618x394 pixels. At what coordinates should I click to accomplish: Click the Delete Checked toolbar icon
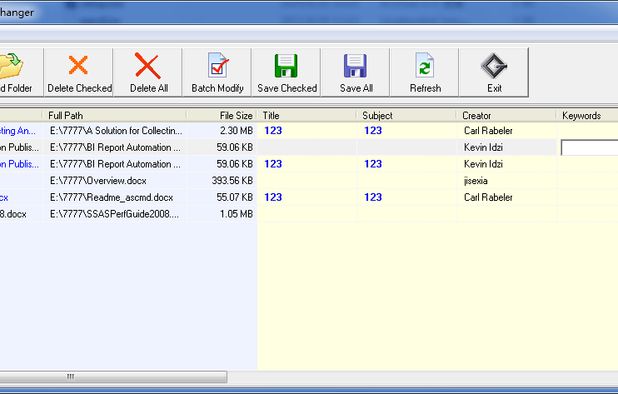click(78, 65)
